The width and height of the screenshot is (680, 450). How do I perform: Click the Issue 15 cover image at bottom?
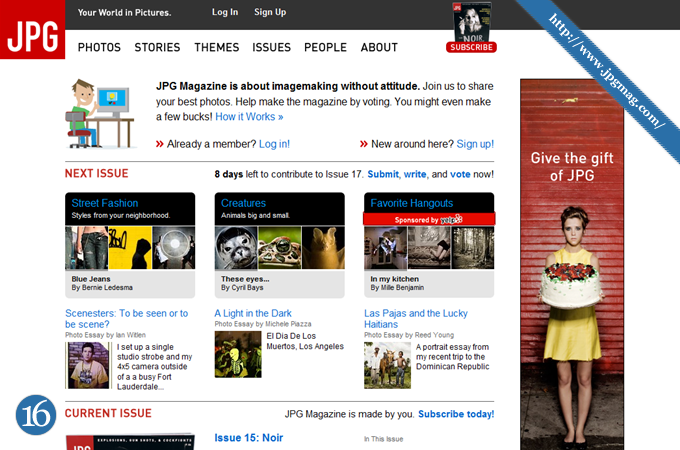pos(130,442)
